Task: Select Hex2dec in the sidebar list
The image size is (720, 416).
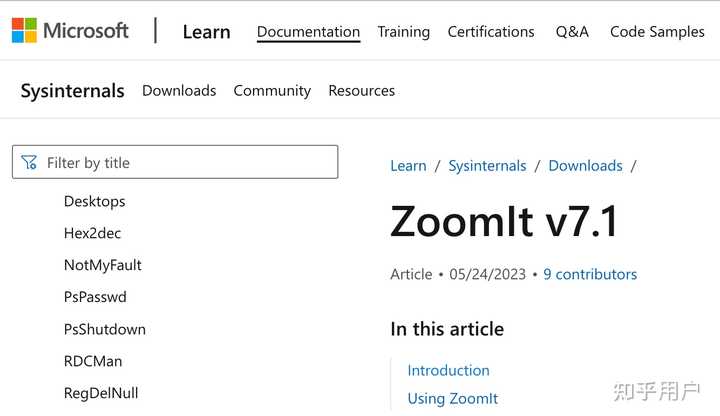Action: point(92,233)
